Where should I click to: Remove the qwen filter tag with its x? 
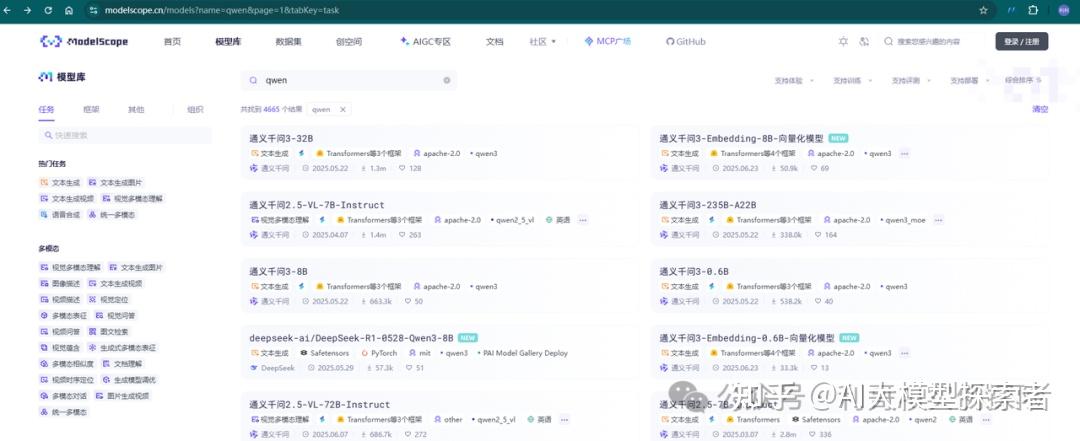click(342, 109)
